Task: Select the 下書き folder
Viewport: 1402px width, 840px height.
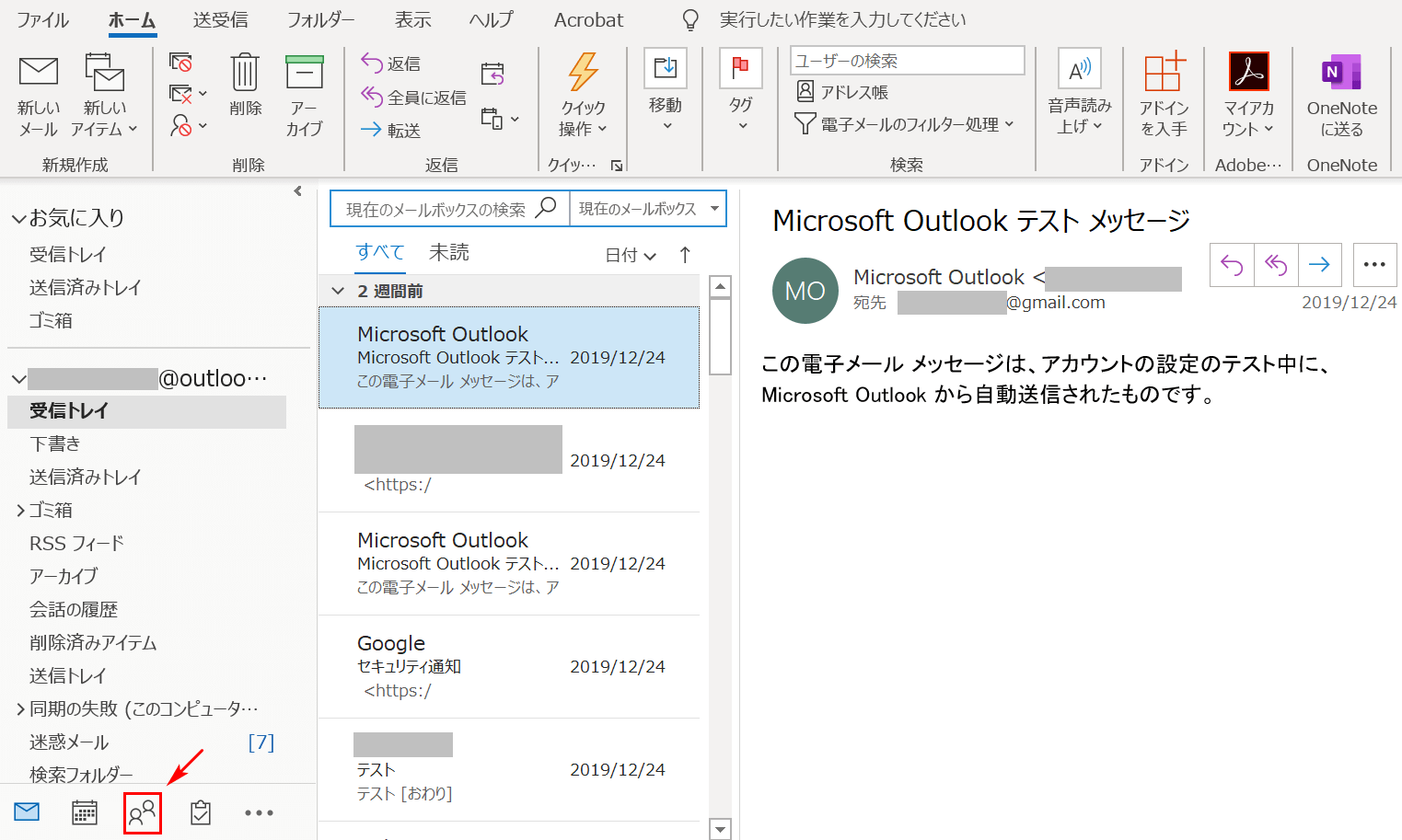Action: [x=55, y=443]
